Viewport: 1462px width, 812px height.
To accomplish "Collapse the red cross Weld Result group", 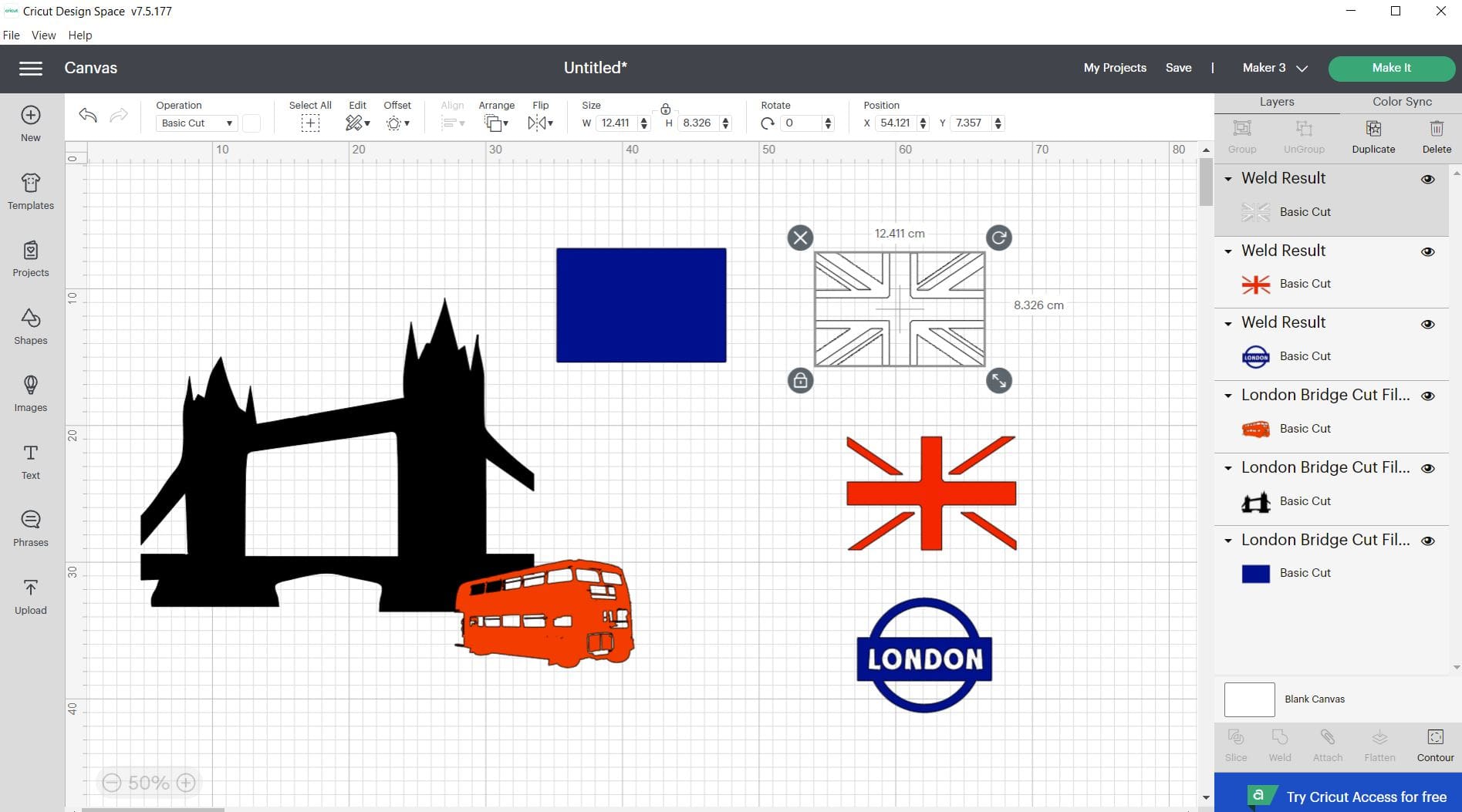I will (x=1228, y=251).
